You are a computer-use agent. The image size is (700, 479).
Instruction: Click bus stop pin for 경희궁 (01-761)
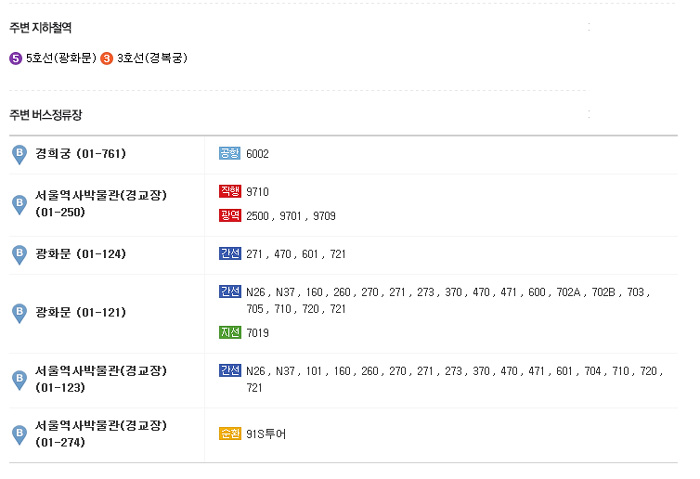coord(19,154)
